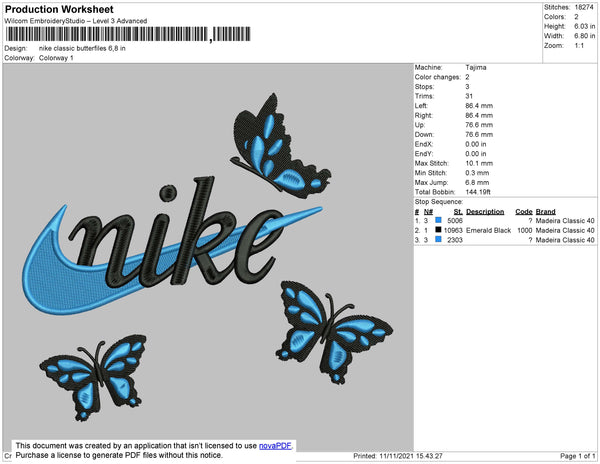Click the code 1000 in stop 2

pos(525,230)
